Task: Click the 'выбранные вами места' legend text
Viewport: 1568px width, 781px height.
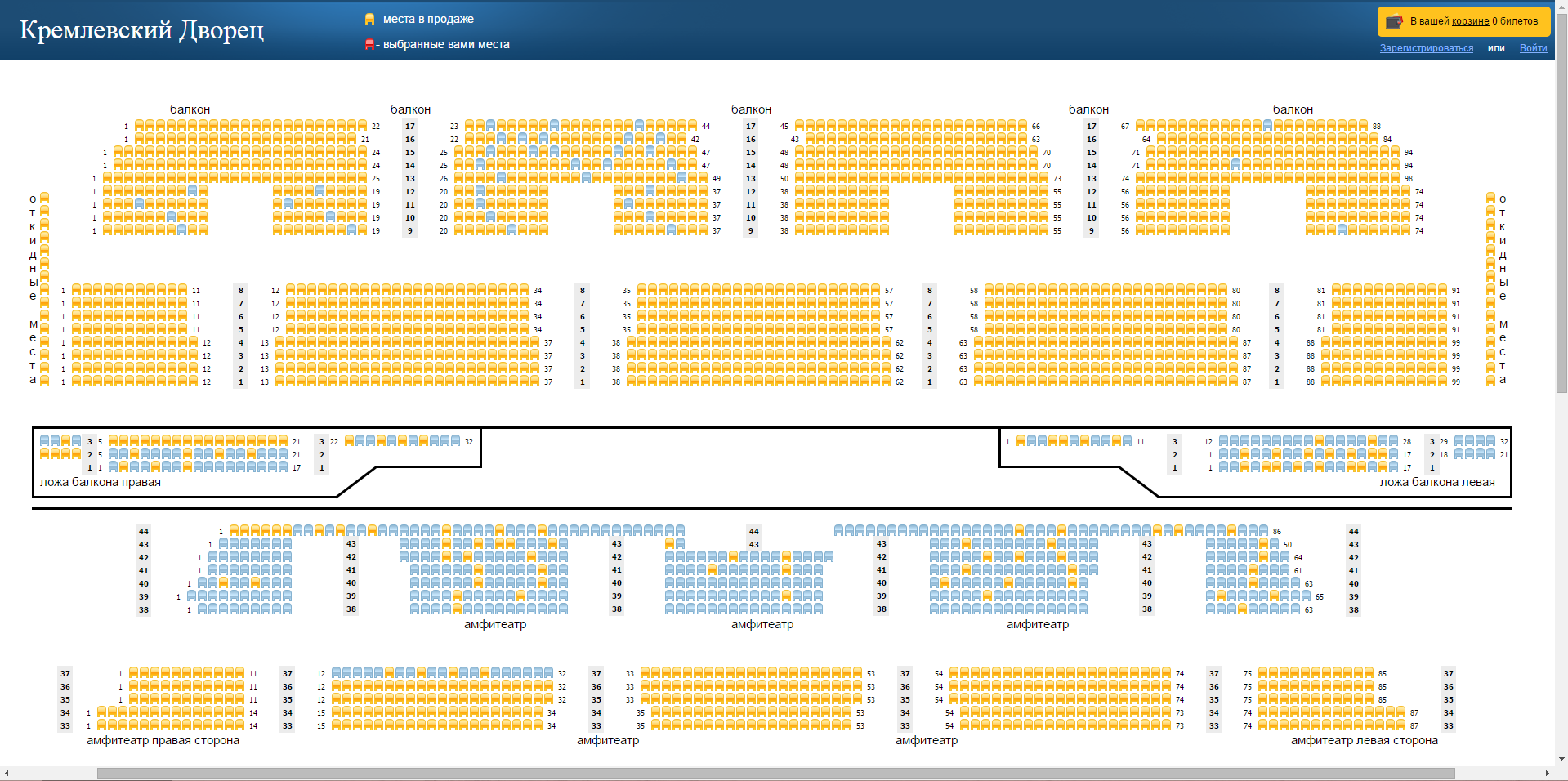Action: tap(446, 44)
